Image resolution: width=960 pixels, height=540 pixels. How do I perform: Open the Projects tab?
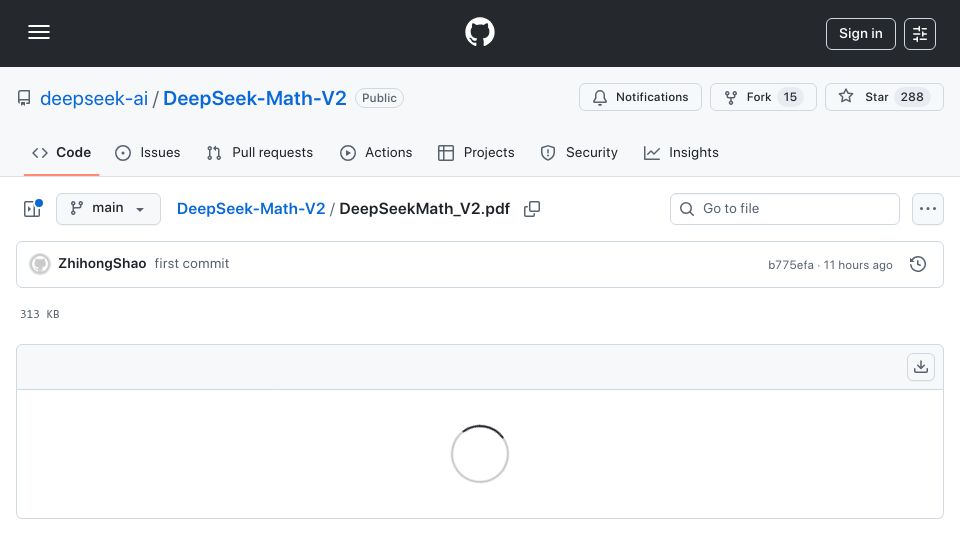point(476,152)
